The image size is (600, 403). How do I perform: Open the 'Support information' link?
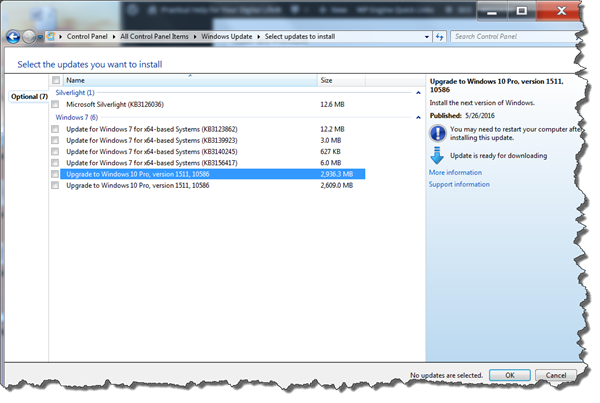pyautogui.click(x=459, y=184)
